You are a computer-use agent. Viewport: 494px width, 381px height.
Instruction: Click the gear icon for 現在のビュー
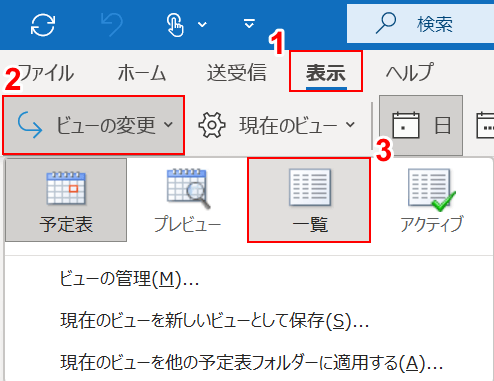(212, 125)
